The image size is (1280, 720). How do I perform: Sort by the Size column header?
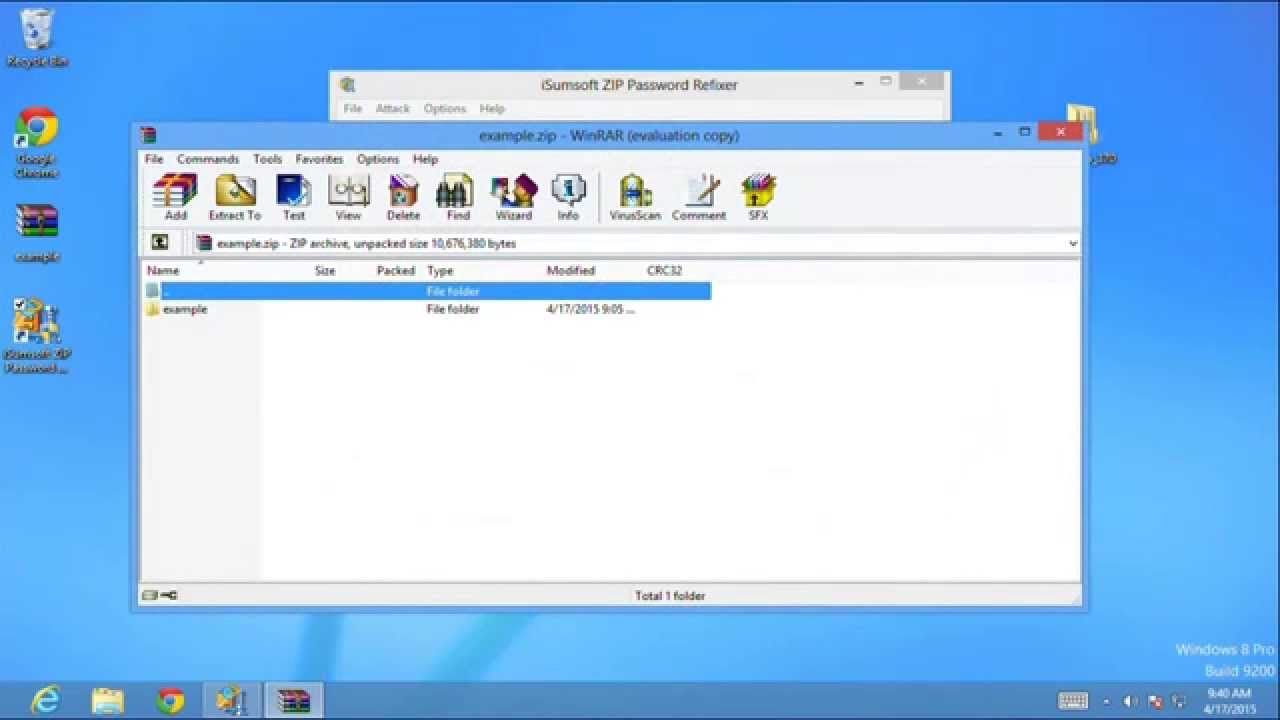click(326, 270)
